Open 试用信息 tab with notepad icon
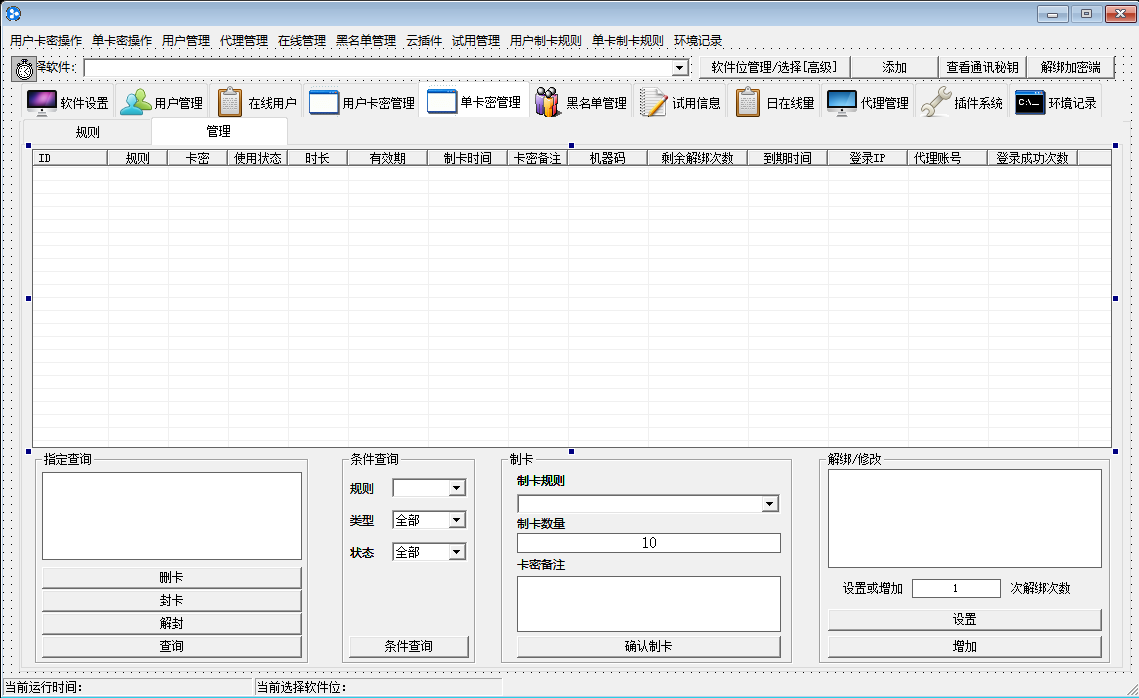1139x698 pixels. click(x=681, y=103)
